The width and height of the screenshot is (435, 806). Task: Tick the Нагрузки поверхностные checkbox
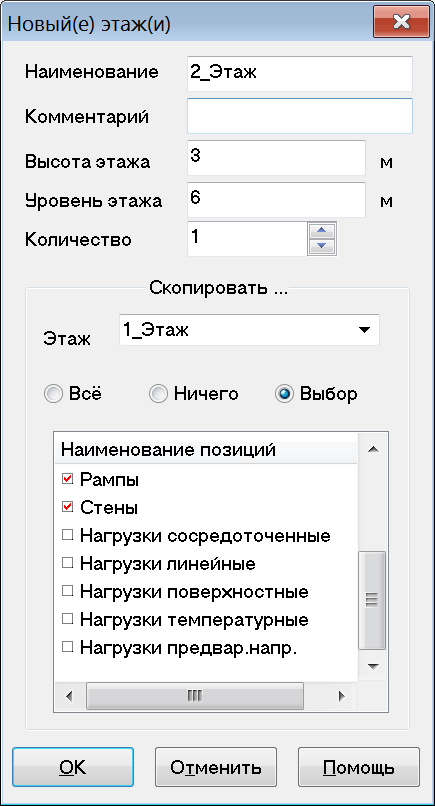[67, 591]
